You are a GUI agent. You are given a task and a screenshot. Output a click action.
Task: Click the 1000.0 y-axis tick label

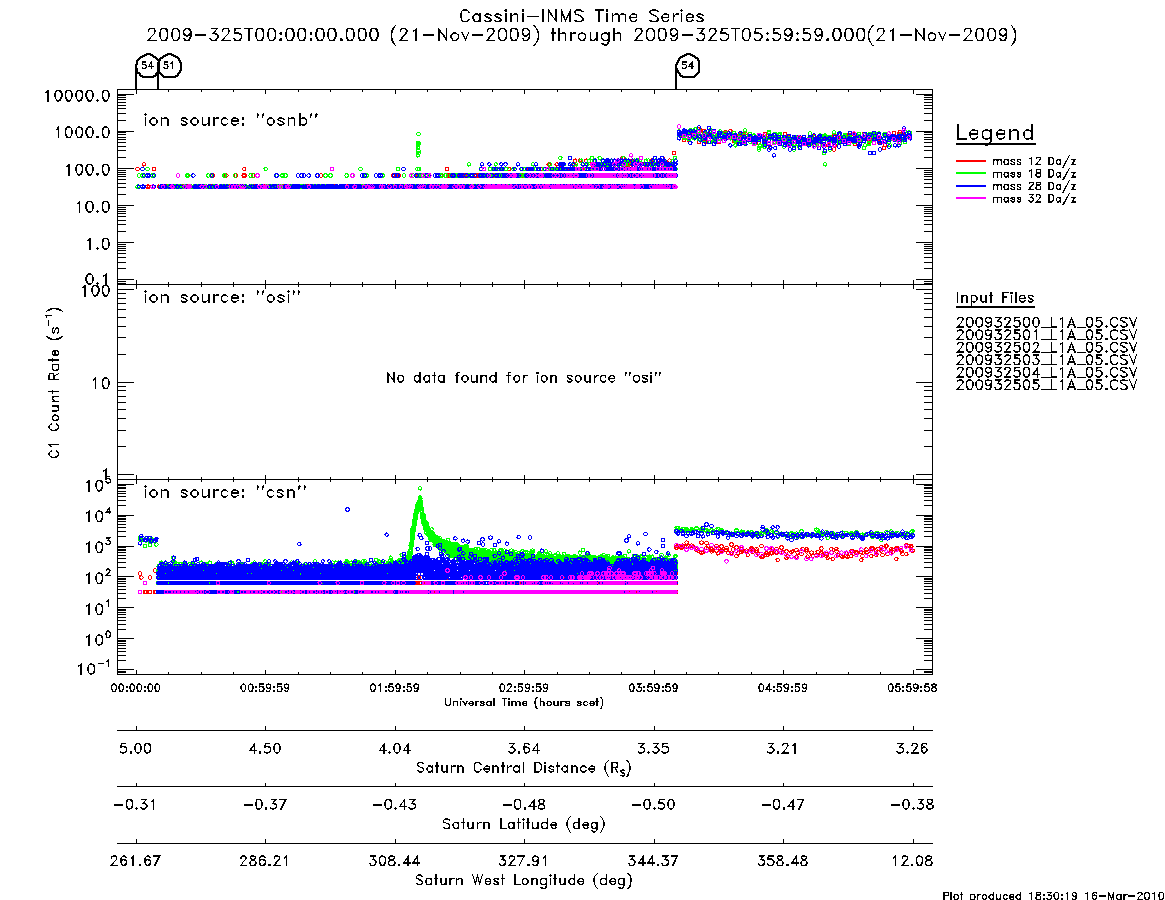coord(82,133)
